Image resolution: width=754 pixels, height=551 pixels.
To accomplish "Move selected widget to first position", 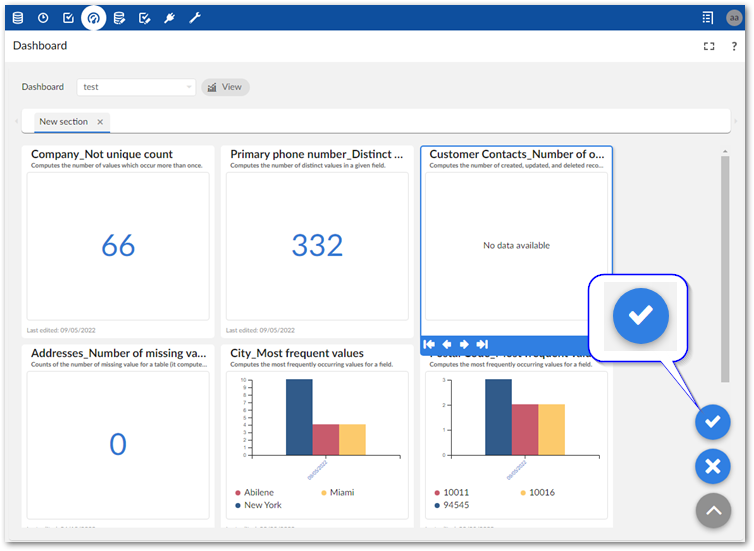I will tap(430, 344).
